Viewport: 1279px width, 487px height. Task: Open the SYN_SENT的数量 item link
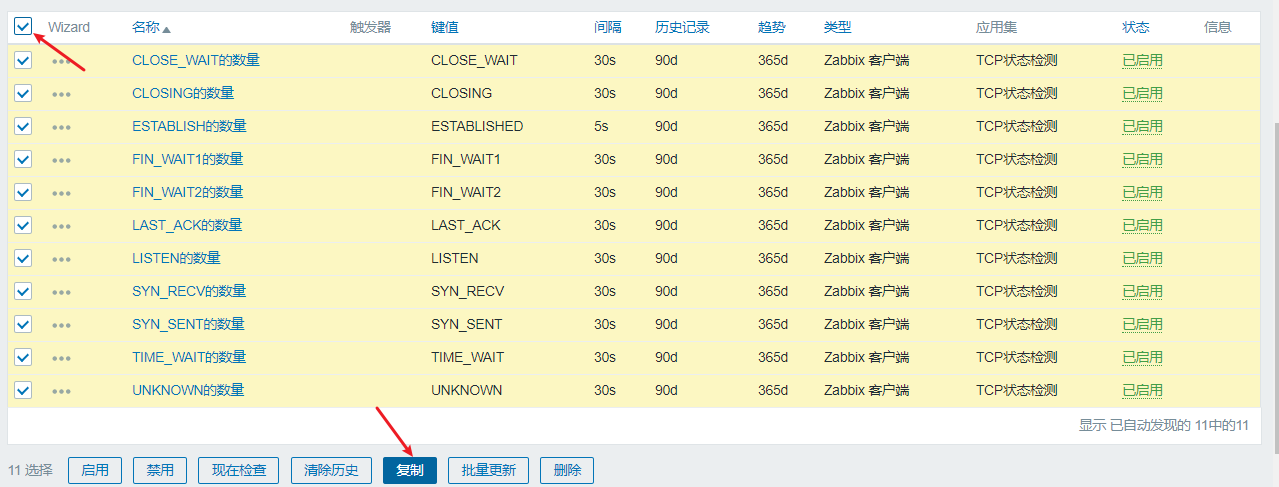coord(188,324)
